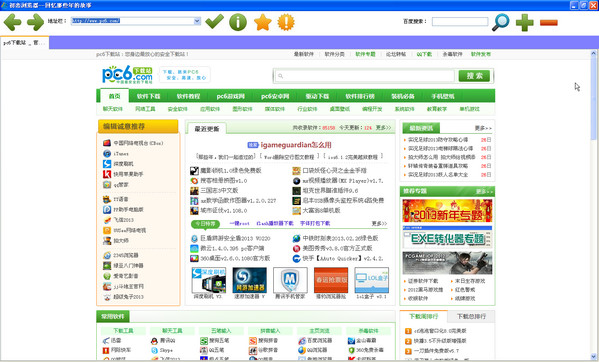Image resolution: width=599 pixels, height=362 pixels.
Task: Click the iTunes text link in sidebar
Action: coord(121,154)
